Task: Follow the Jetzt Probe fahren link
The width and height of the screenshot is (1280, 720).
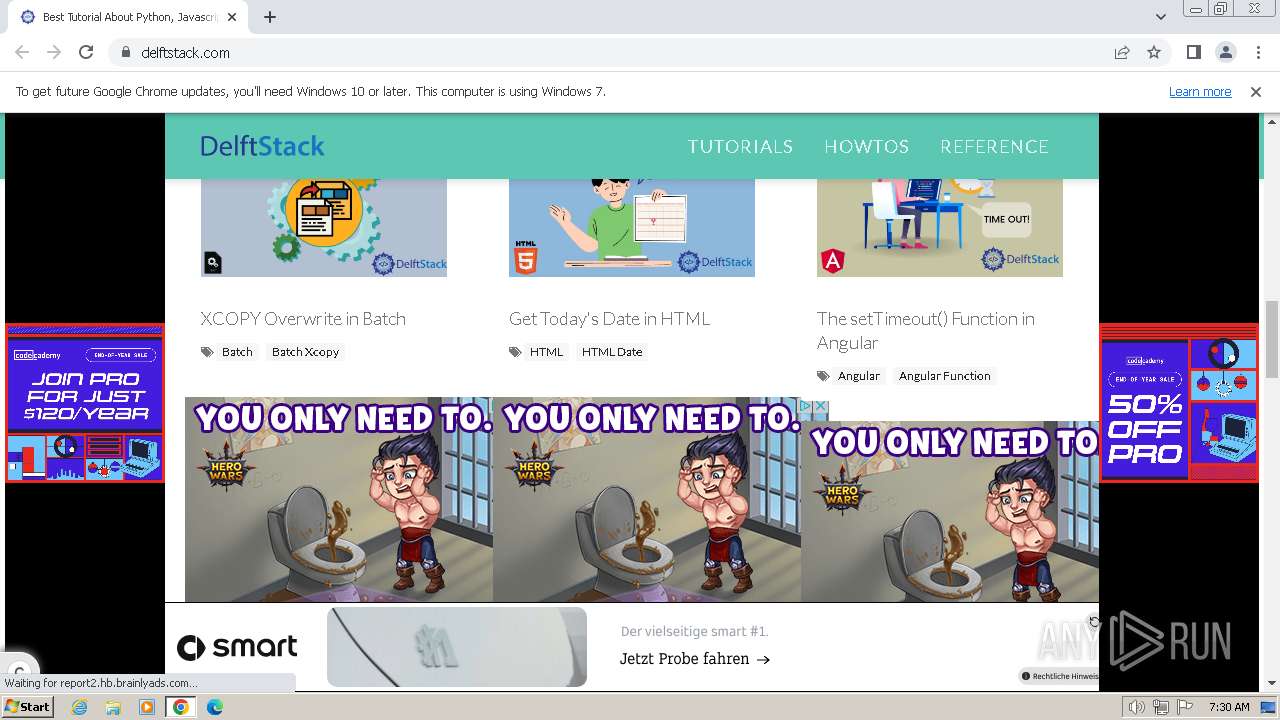Action: tap(695, 659)
